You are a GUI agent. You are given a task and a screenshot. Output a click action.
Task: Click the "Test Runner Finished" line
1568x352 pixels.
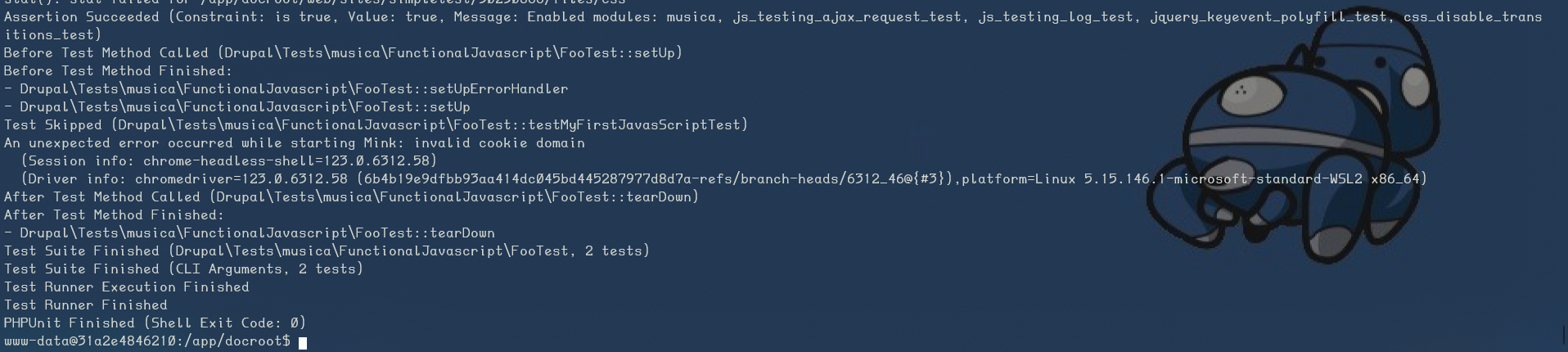[85, 305]
